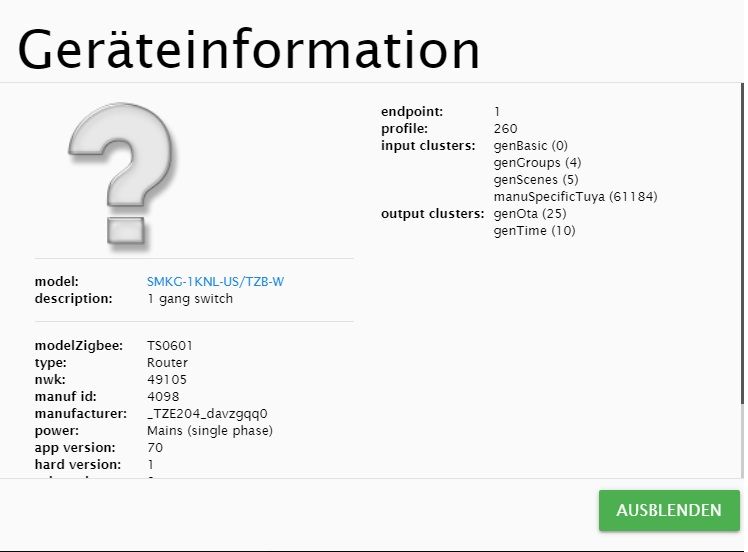Click the 'Mains (single phase)' power value
The width and height of the screenshot is (748, 552).
tap(210, 431)
